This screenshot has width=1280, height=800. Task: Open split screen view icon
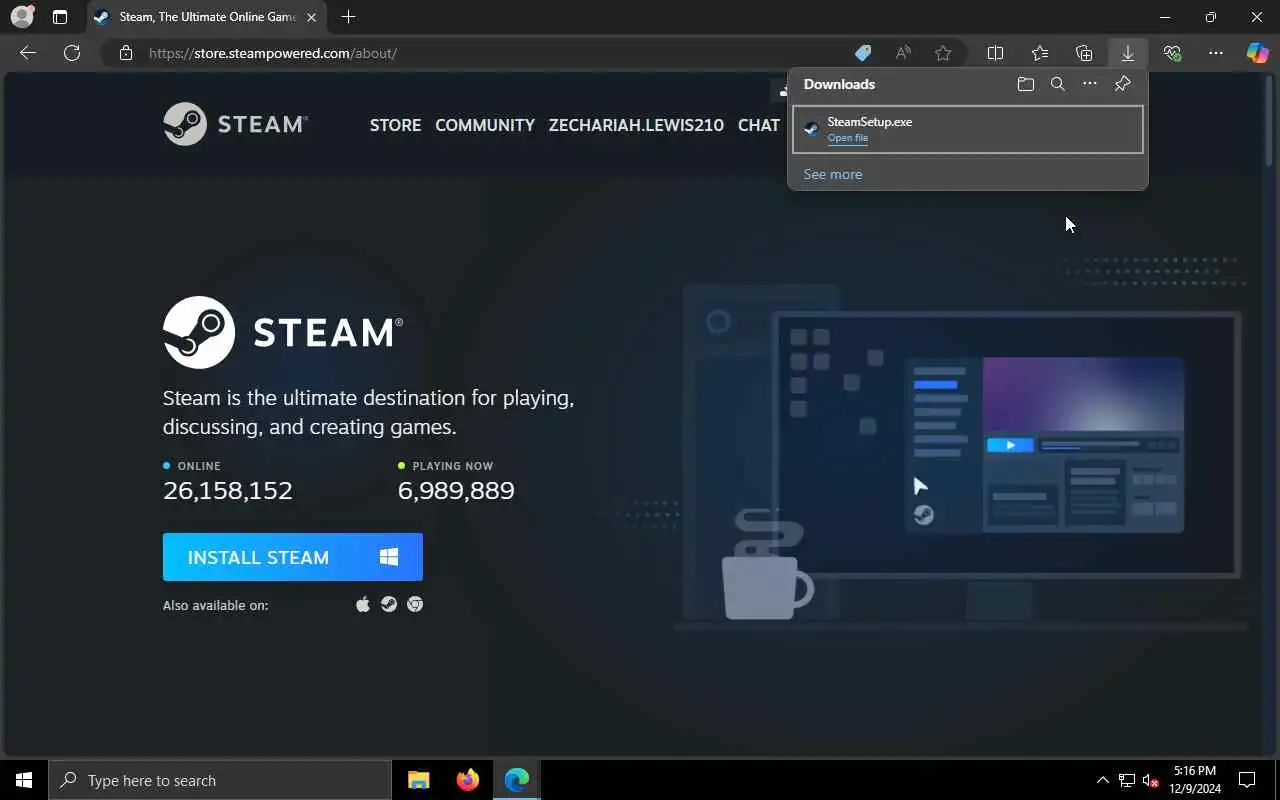tap(996, 53)
